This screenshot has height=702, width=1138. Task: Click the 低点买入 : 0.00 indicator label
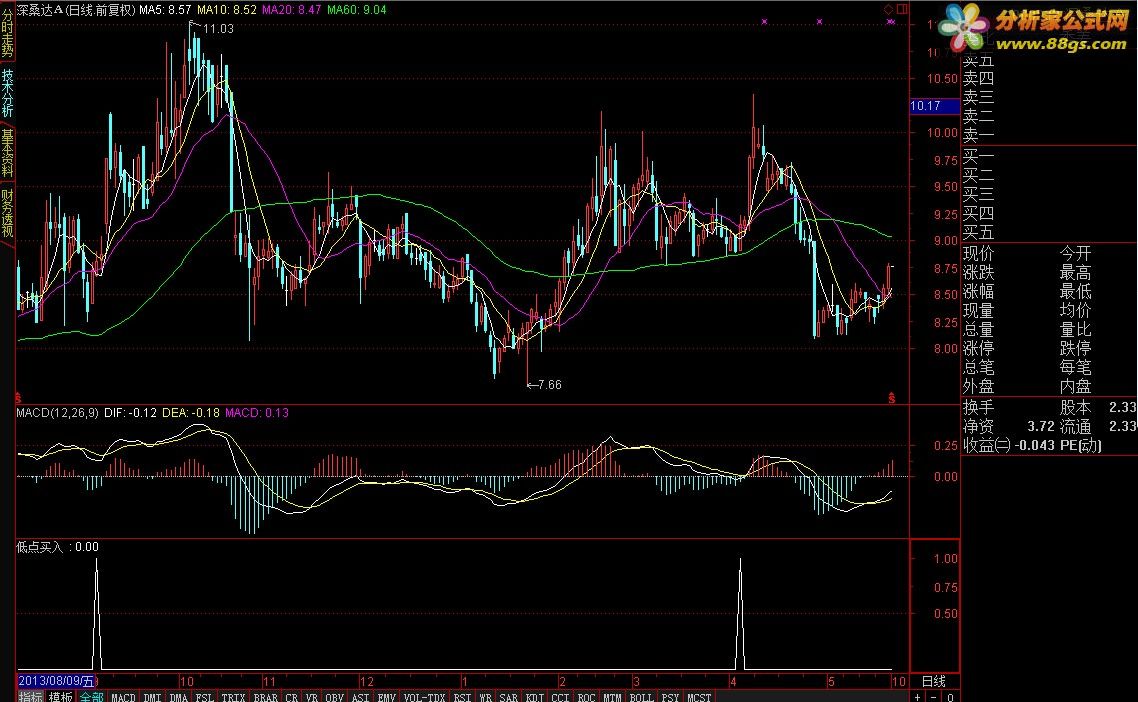tap(57, 547)
